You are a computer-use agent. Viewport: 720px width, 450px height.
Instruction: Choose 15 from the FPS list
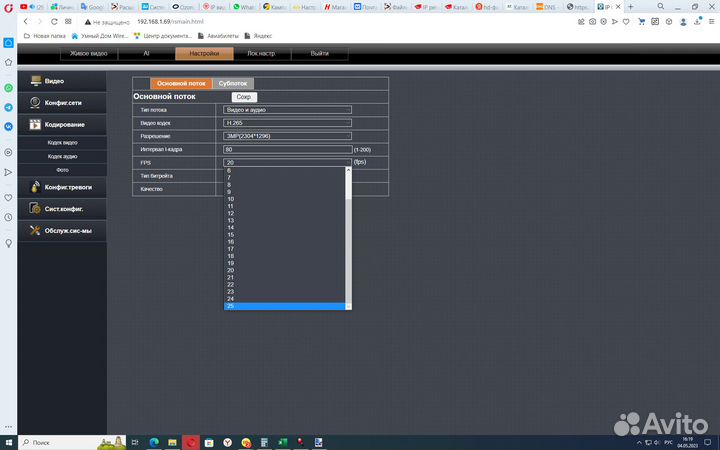(284, 235)
